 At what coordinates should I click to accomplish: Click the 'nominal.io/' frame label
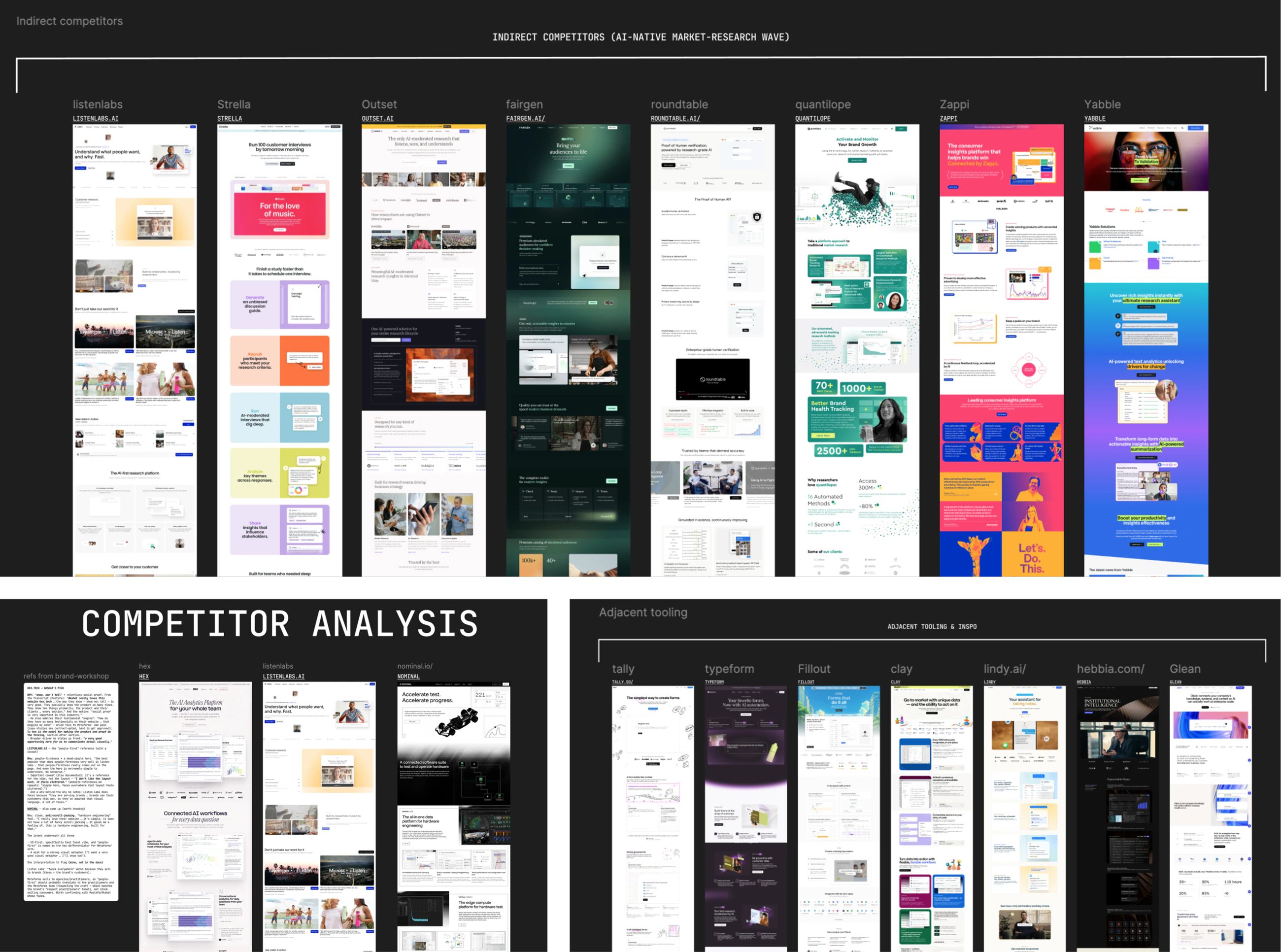415,666
